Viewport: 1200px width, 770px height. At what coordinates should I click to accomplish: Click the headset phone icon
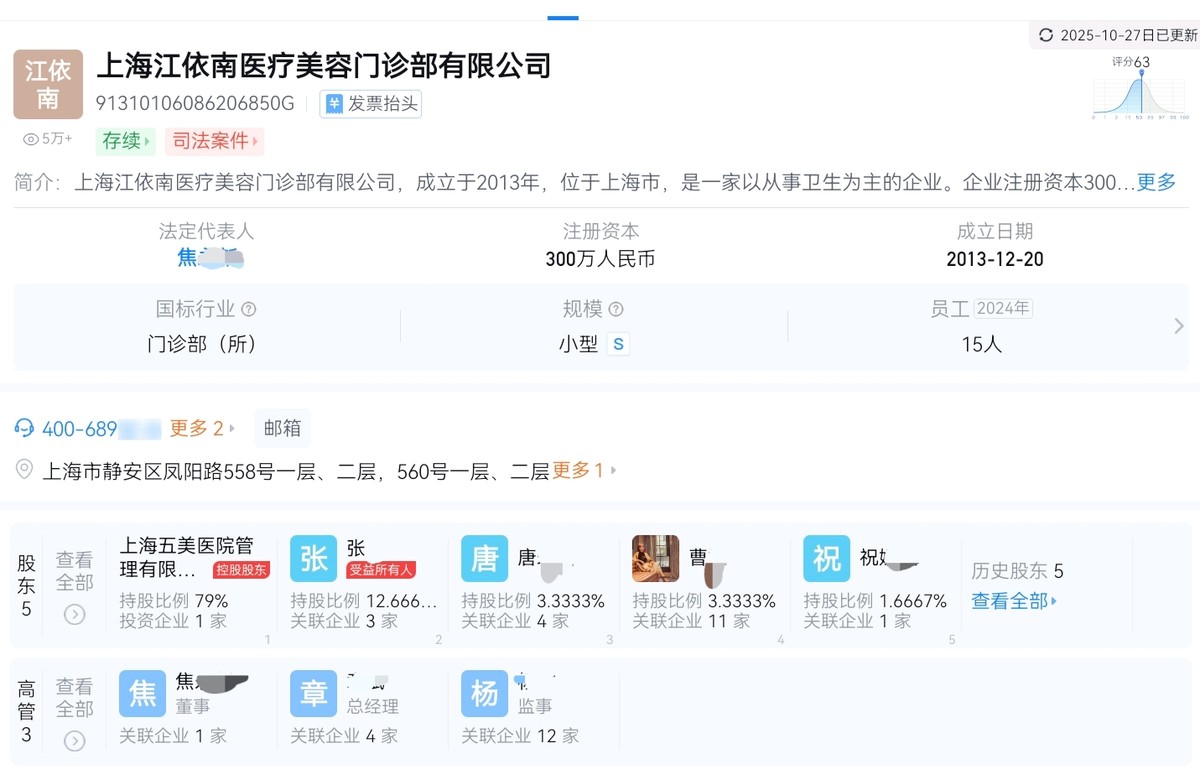coord(25,429)
